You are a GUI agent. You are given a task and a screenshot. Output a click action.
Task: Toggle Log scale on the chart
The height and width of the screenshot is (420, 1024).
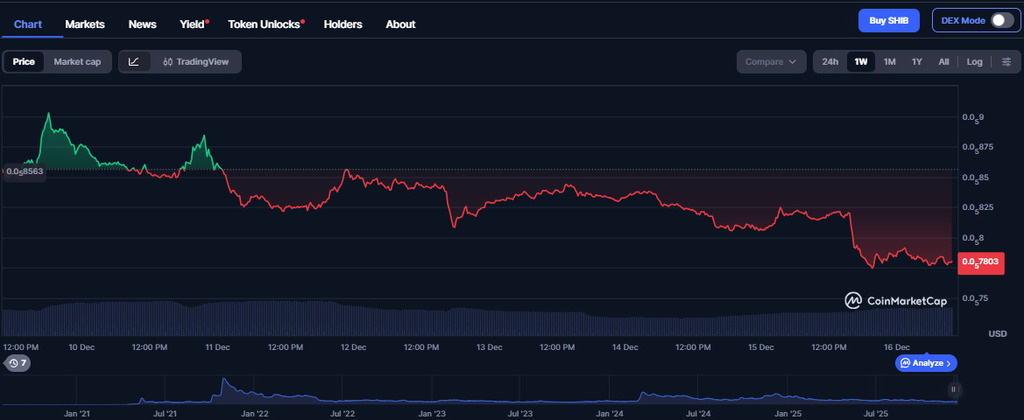click(x=974, y=62)
